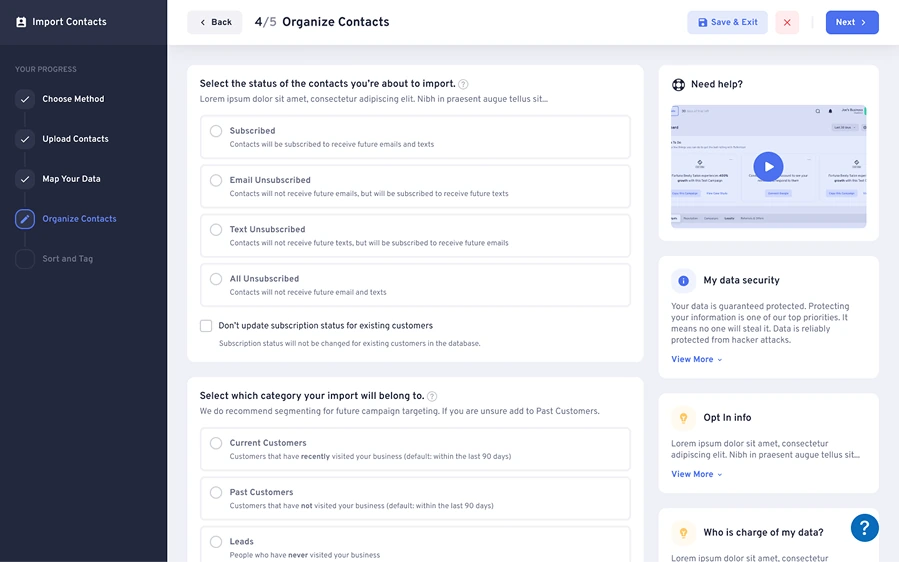899x562 pixels.
Task: Play the Need help tutorial video
Action: (x=768, y=166)
